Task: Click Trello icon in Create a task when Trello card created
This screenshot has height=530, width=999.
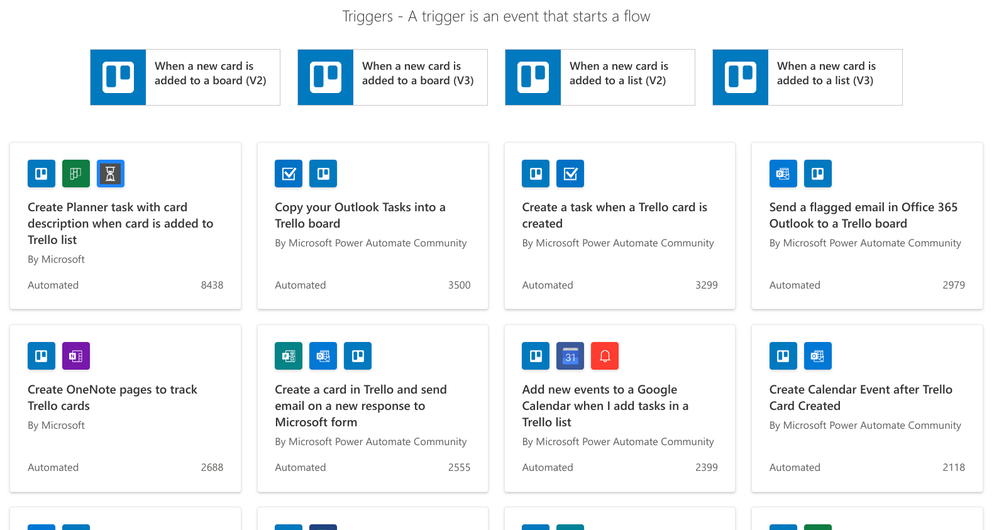Action: pos(536,173)
